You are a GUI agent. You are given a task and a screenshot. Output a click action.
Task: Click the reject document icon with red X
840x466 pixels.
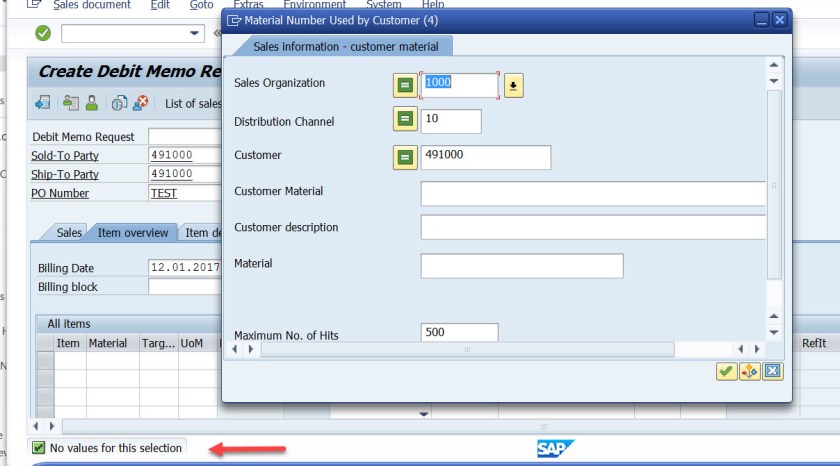(140, 102)
